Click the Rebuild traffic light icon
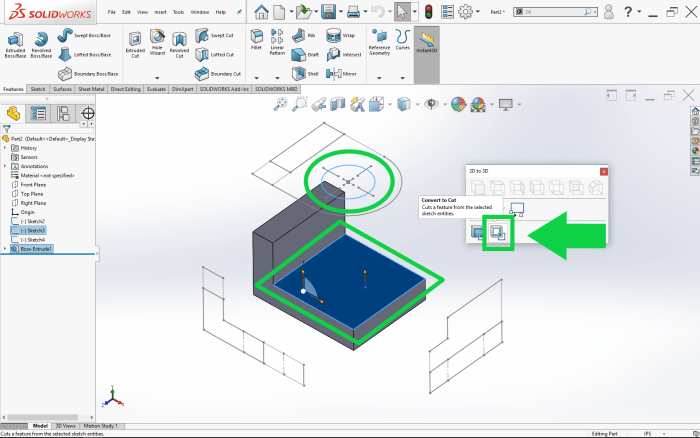The image size is (700, 438). (x=429, y=12)
